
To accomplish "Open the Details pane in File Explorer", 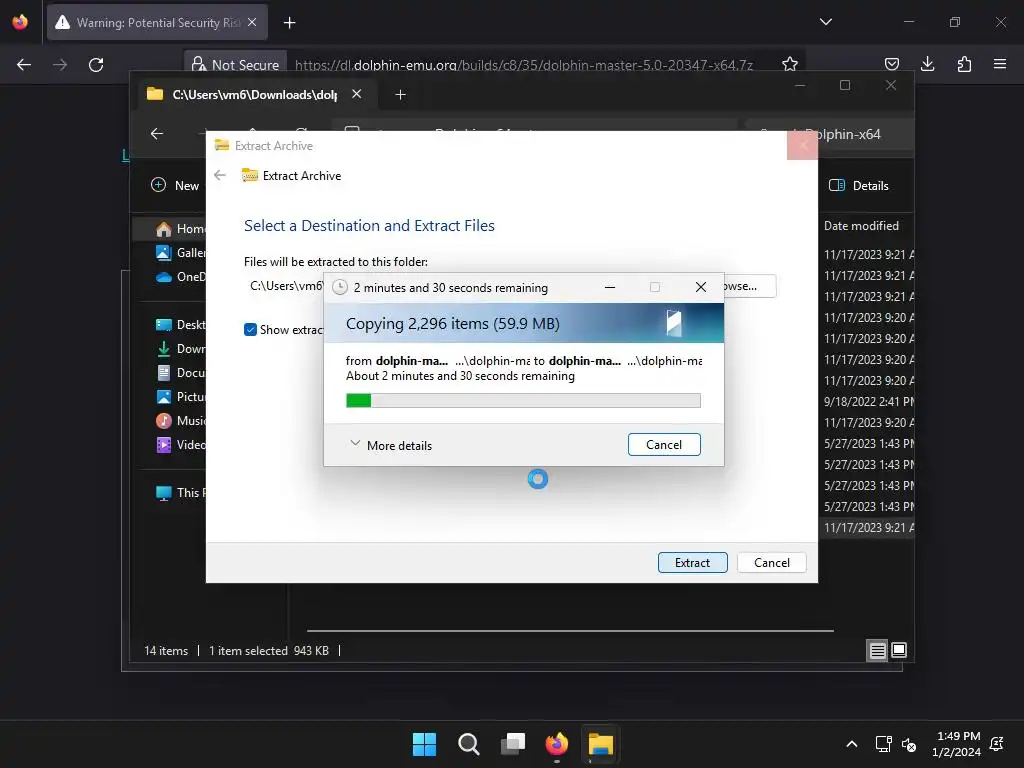I will pos(859,185).
